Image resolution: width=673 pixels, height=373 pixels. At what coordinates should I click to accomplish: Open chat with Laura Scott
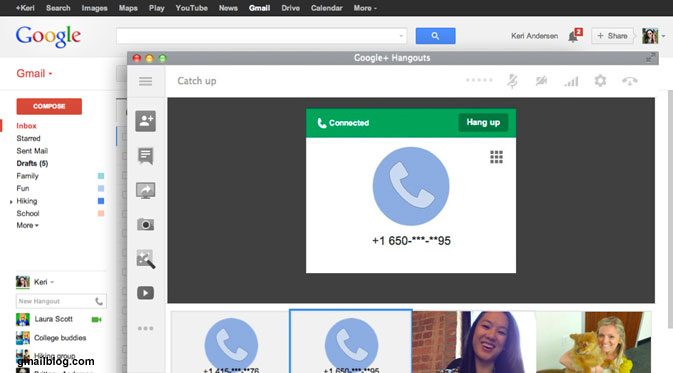[x=54, y=319]
